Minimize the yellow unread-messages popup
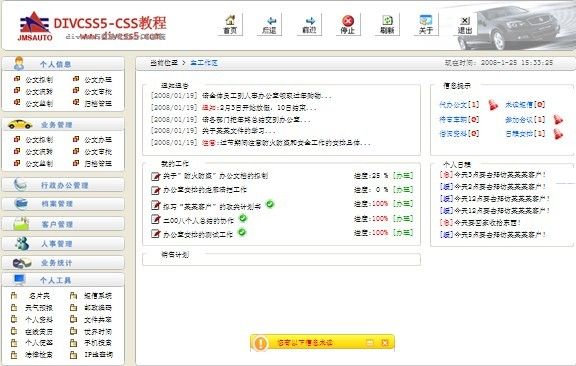 click(x=370, y=343)
